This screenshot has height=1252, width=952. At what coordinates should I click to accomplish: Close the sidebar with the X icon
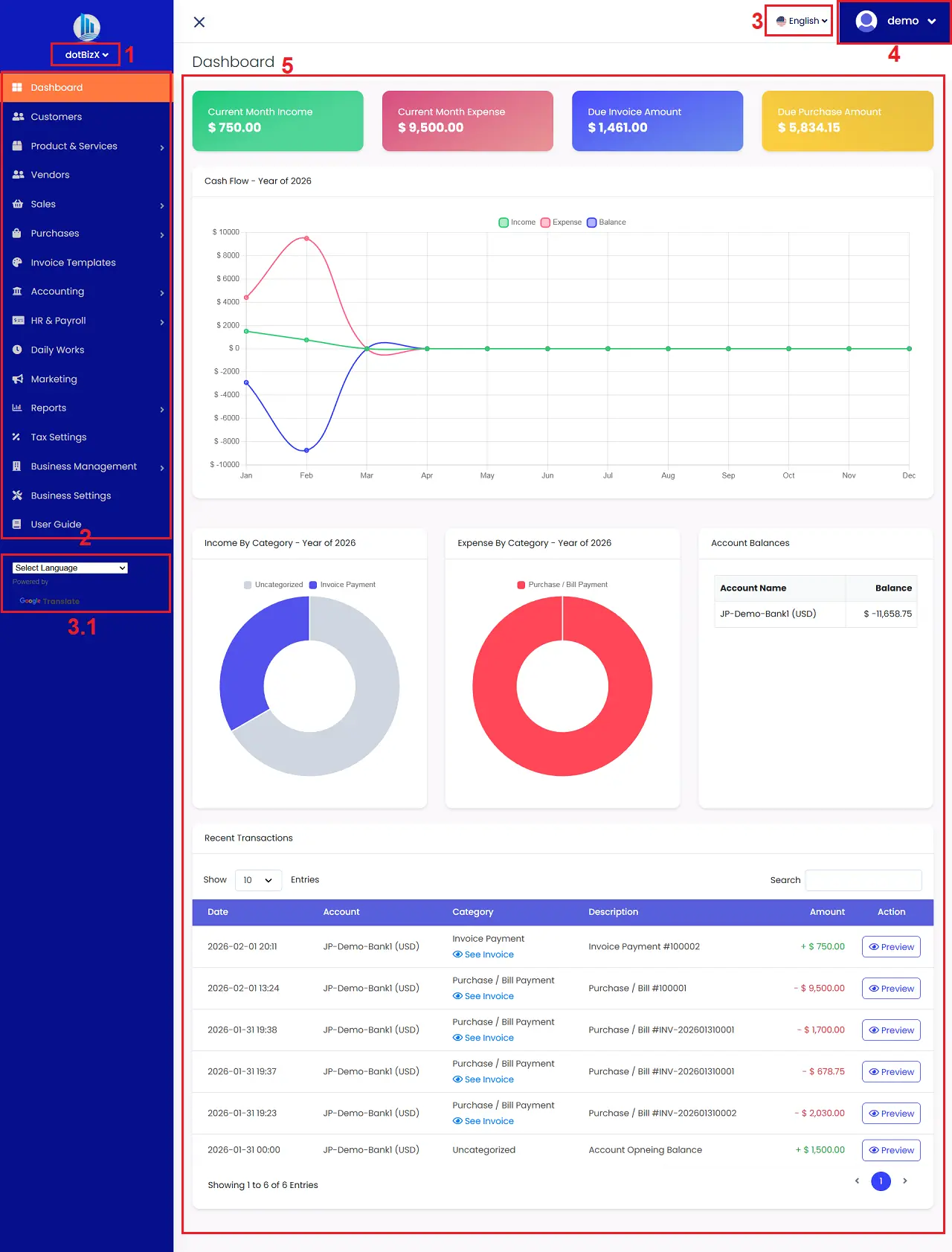199,22
